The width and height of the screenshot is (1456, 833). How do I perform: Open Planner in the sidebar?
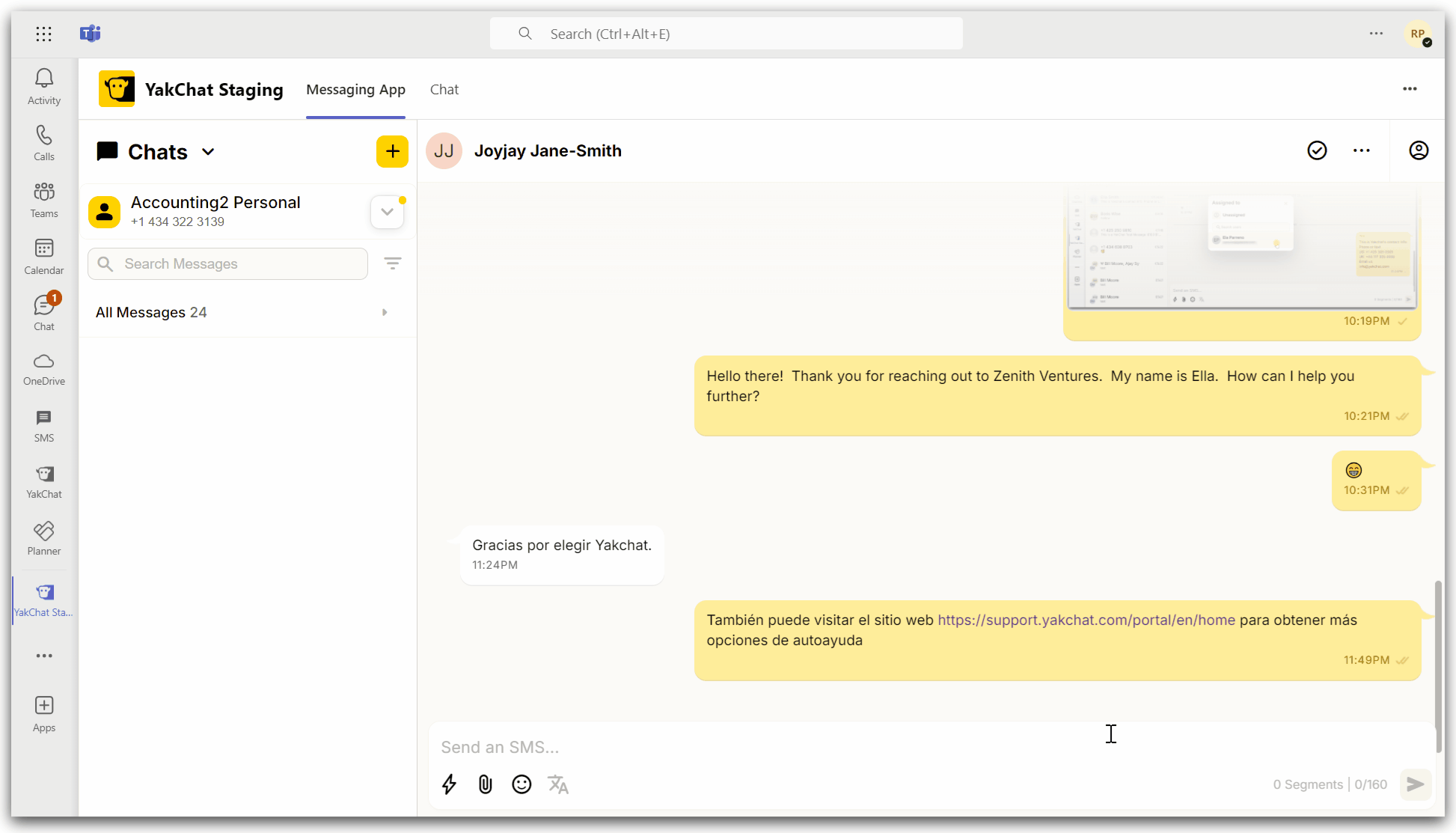coord(44,539)
